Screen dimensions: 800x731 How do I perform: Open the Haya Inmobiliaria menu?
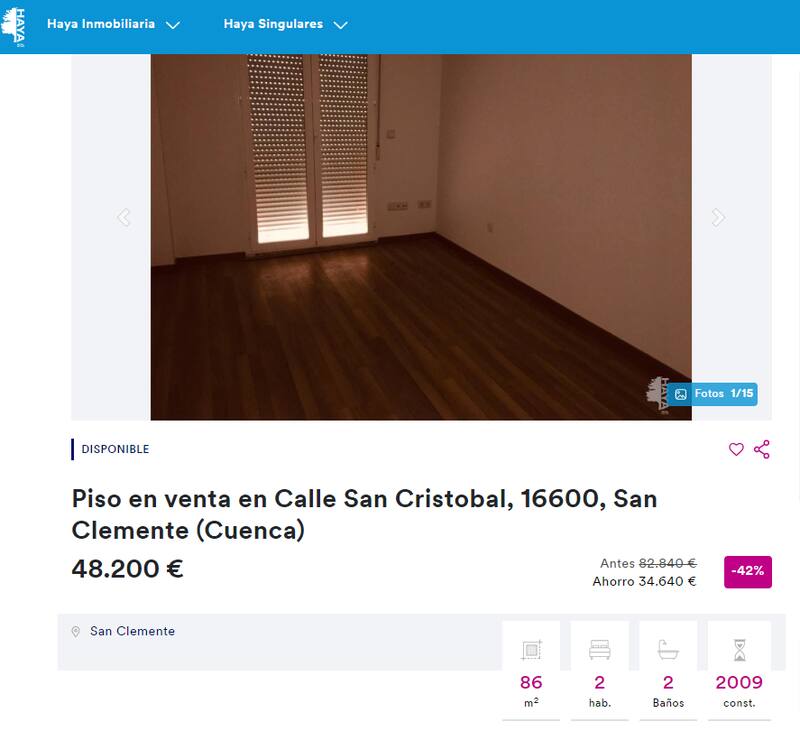click(x=101, y=24)
